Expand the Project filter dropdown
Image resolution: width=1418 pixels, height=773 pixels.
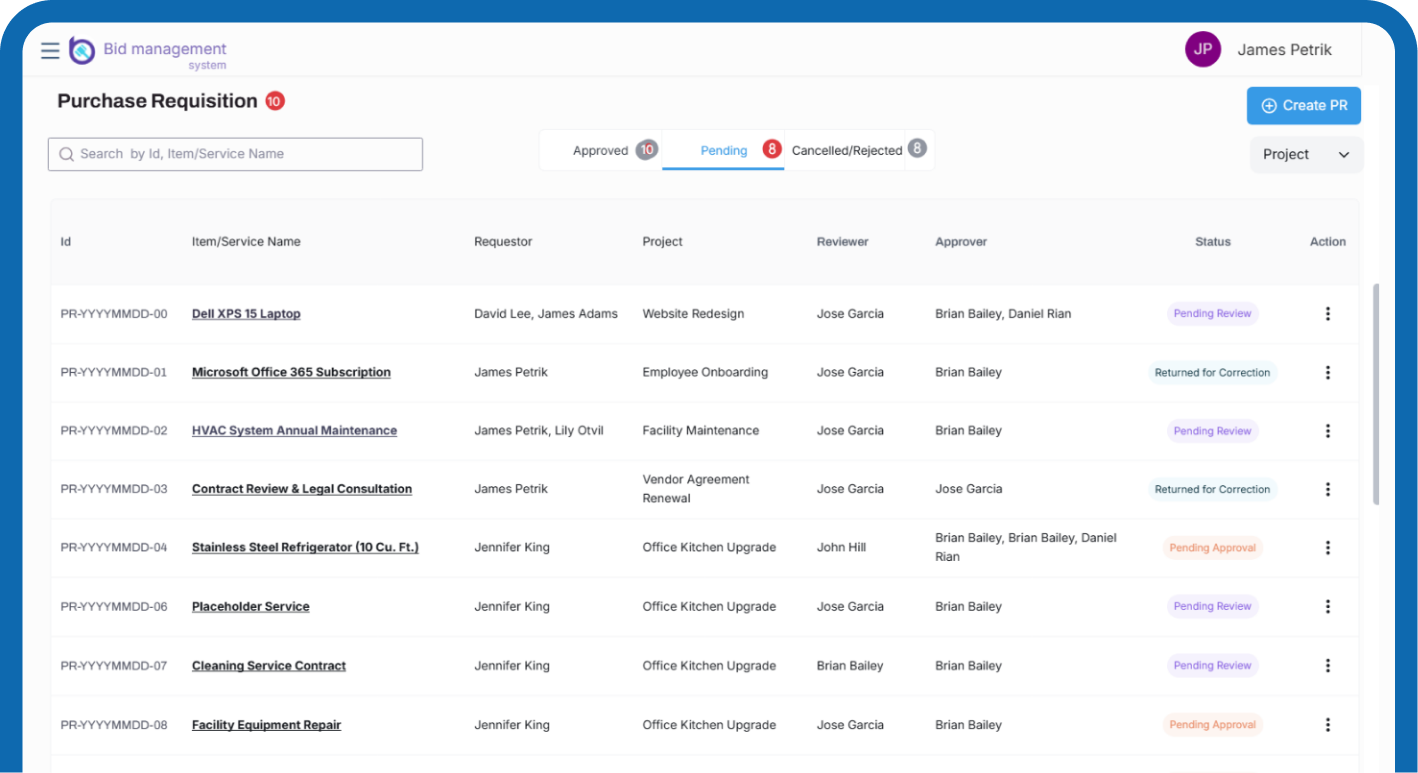1305,155
